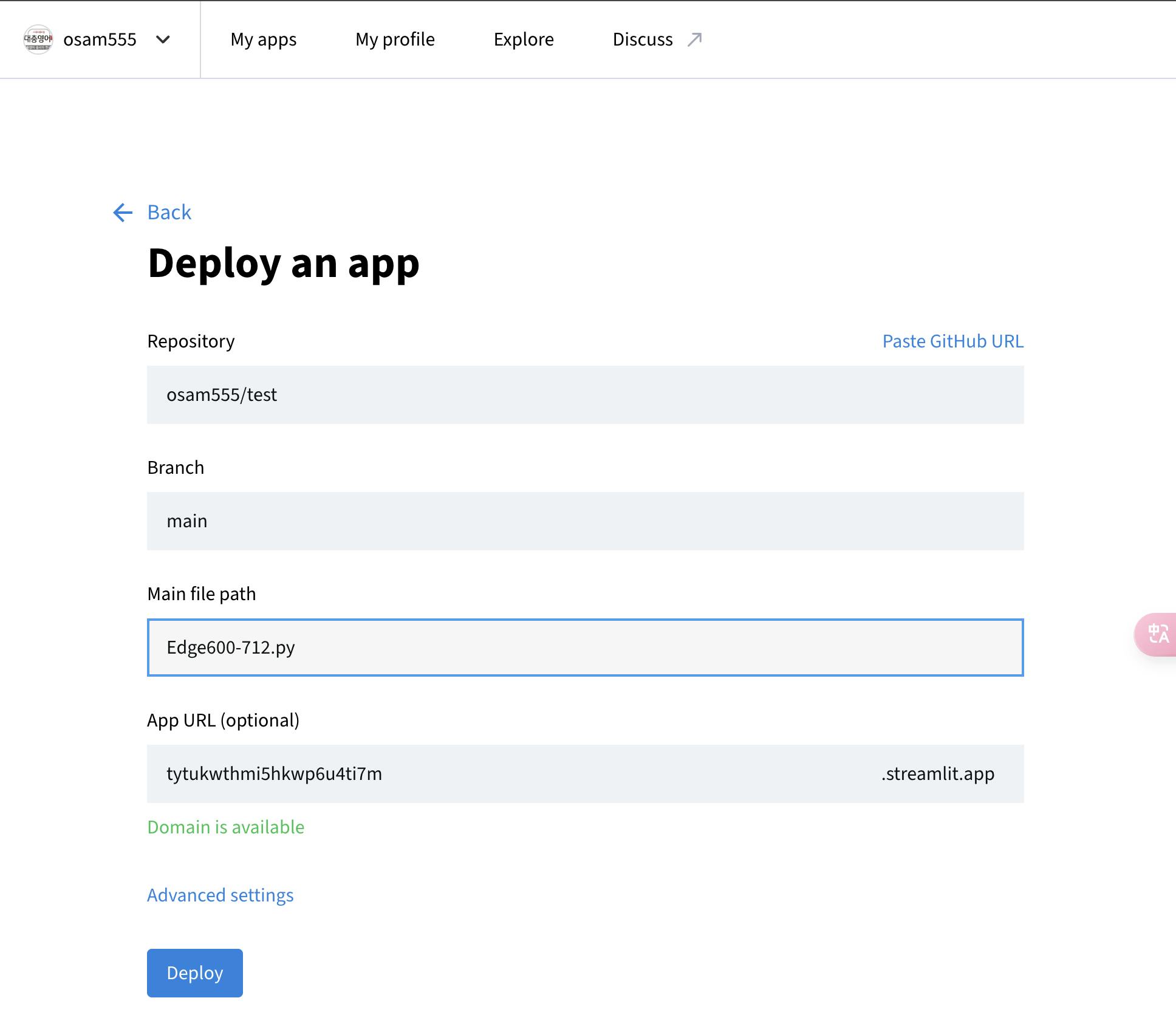1176x1012 pixels.
Task: Focus the Branch field containing main
Action: tap(586, 521)
